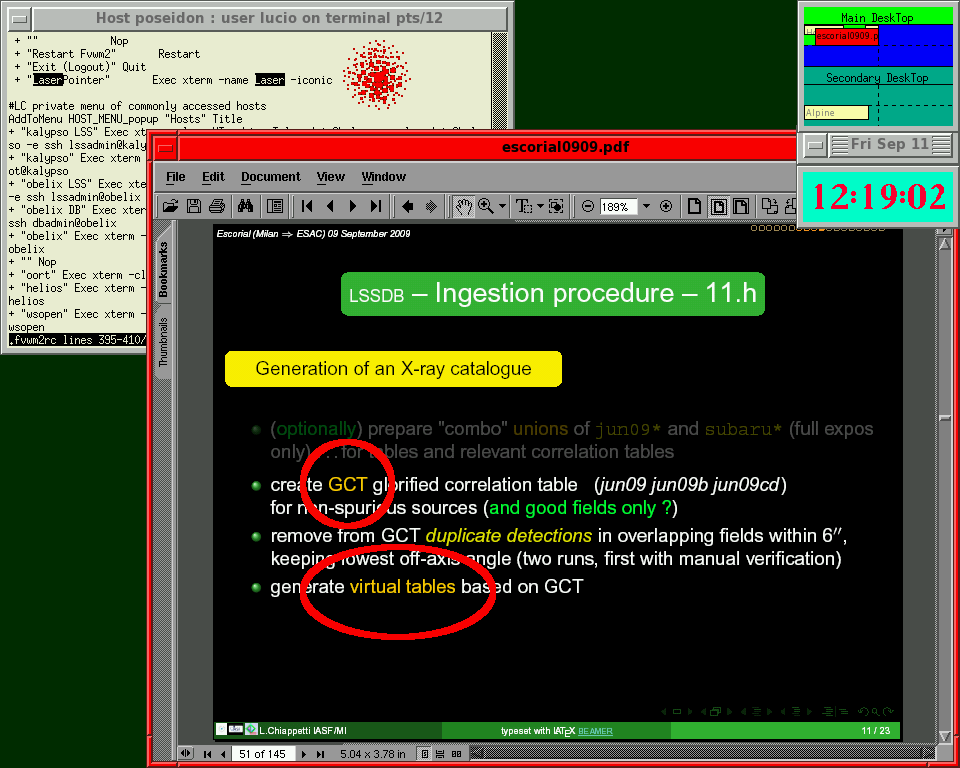Image resolution: width=960 pixels, height=768 pixels.
Task: Select Continuous layout in status bar
Action: [x=440, y=754]
